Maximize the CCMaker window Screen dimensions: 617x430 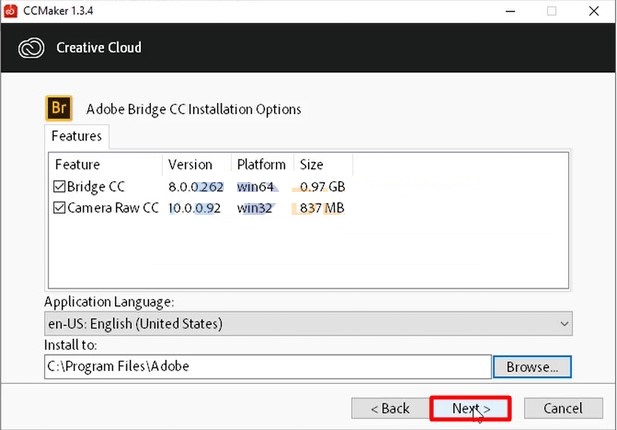551,11
